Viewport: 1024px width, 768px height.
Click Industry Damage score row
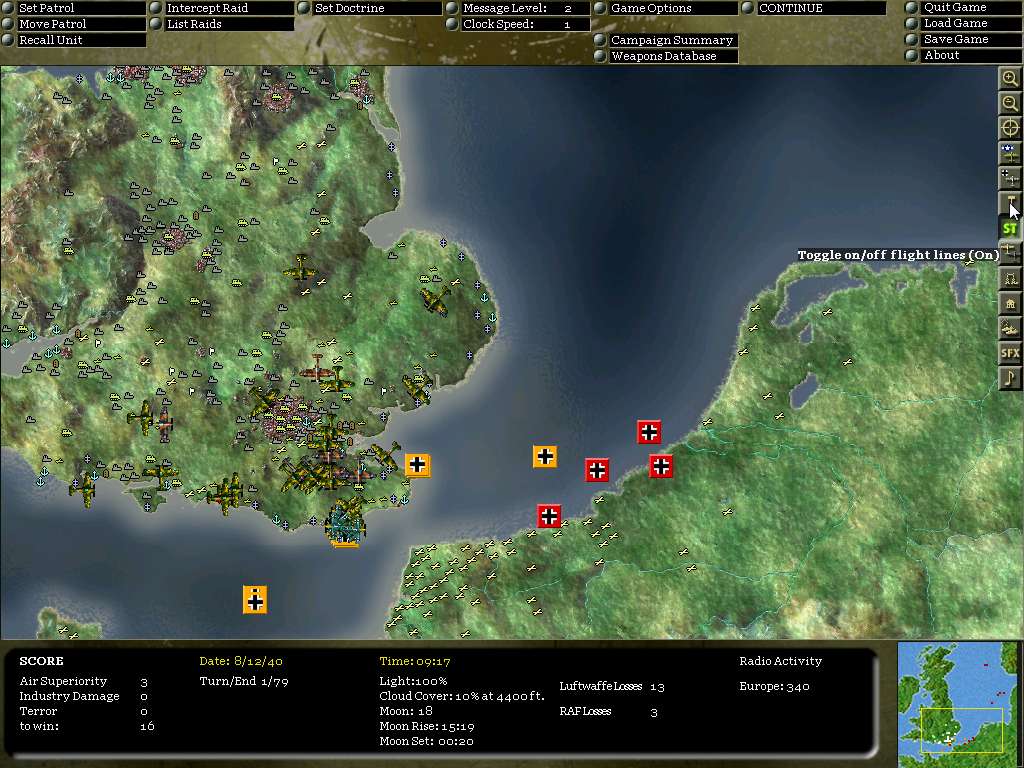point(84,696)
